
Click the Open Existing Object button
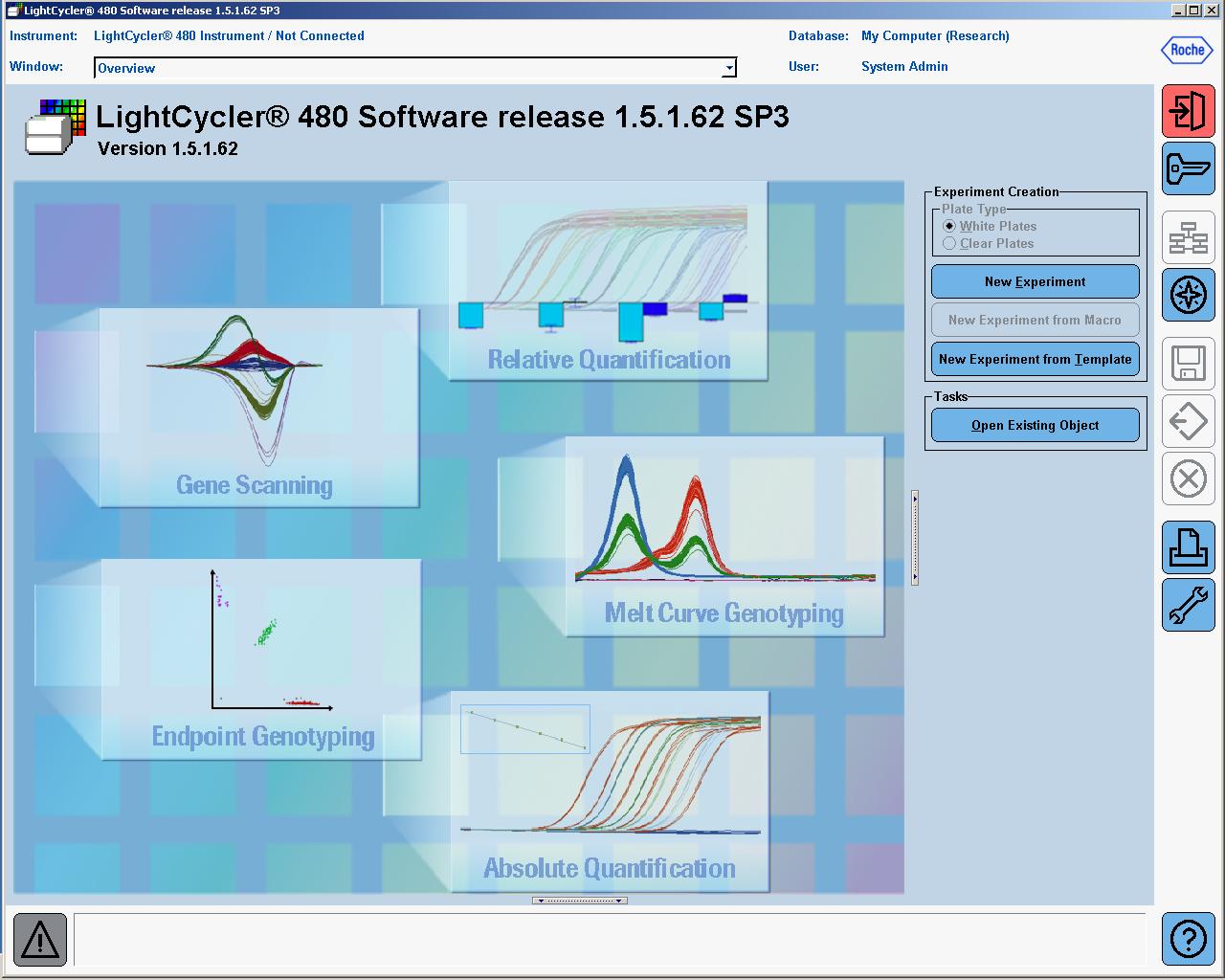point(1035,425)
